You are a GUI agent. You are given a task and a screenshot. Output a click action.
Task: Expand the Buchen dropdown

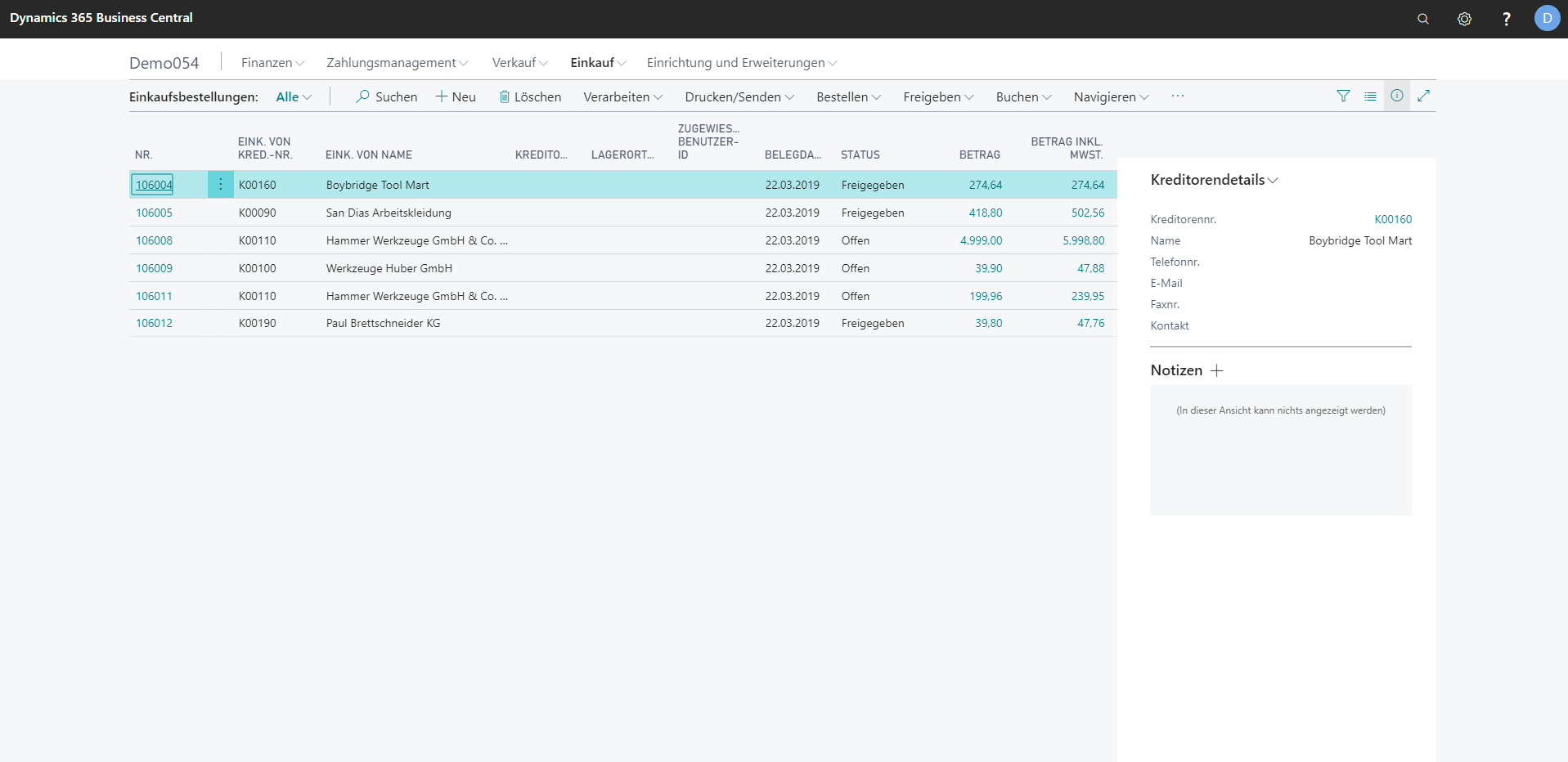[1024, 96]
